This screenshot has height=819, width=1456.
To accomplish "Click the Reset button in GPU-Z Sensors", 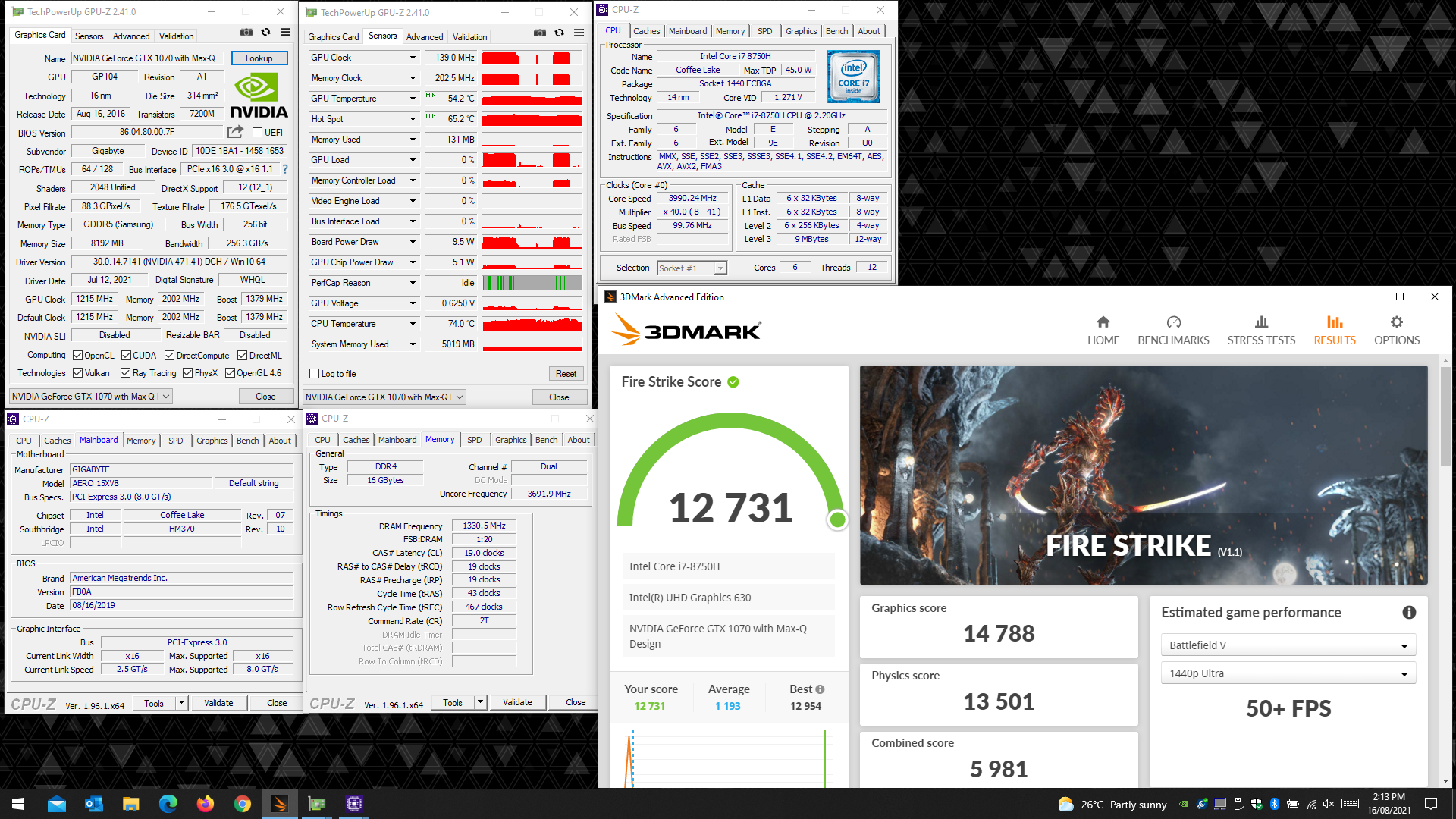I will [x=566, y=374].
